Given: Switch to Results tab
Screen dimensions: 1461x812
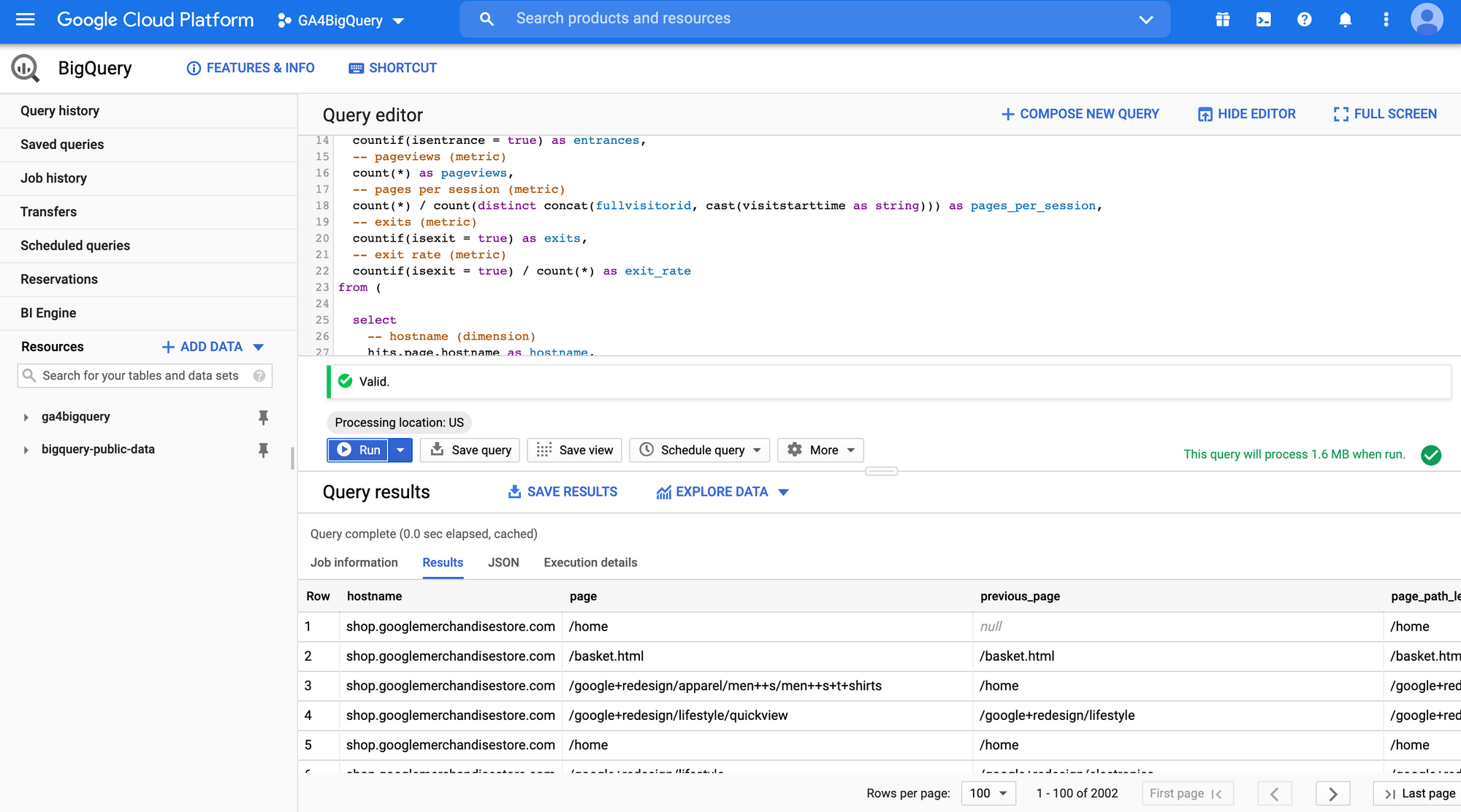Looking at the screenshot, I should [x=443, y=562].
